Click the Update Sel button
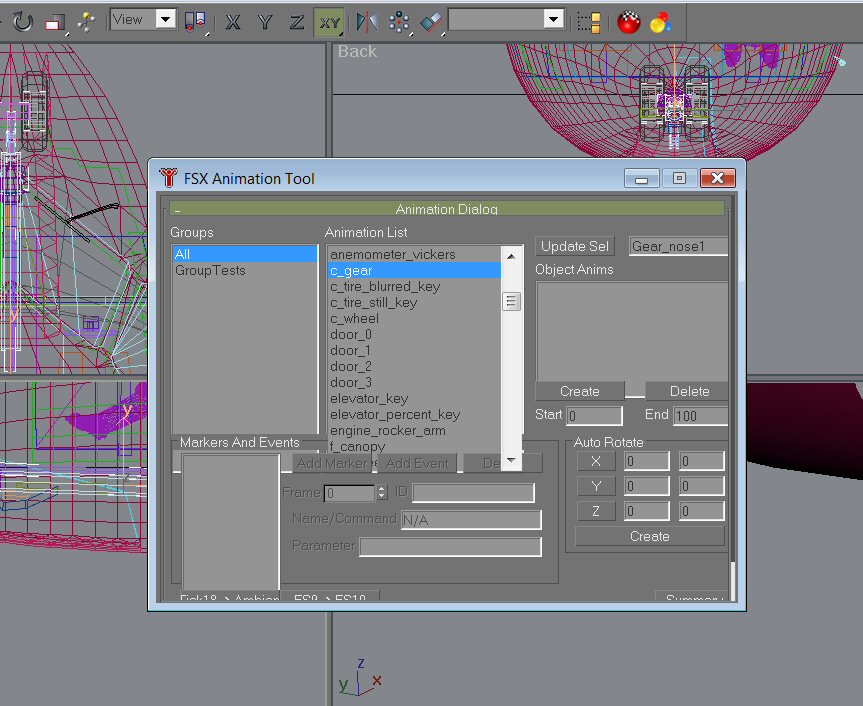Screen dimensions: 863x706 (575, 247)
